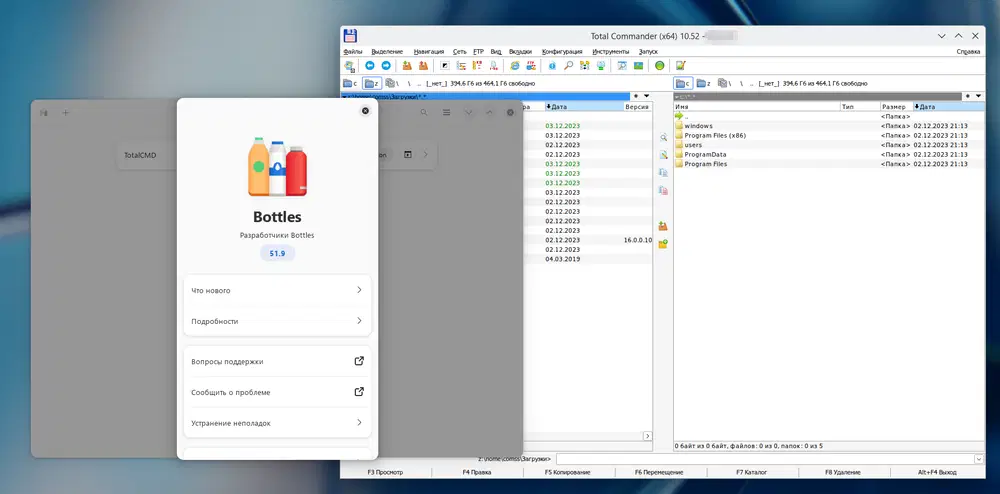Open the left panel favorites star menu

click(636, 96)
